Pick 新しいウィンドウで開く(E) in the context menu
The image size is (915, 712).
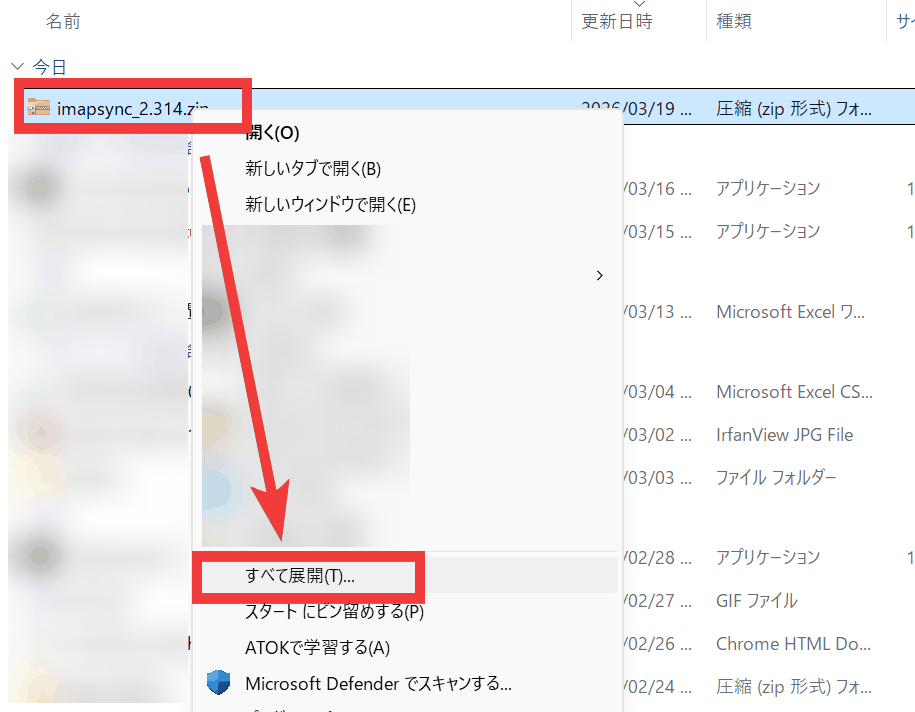(330, 205)
